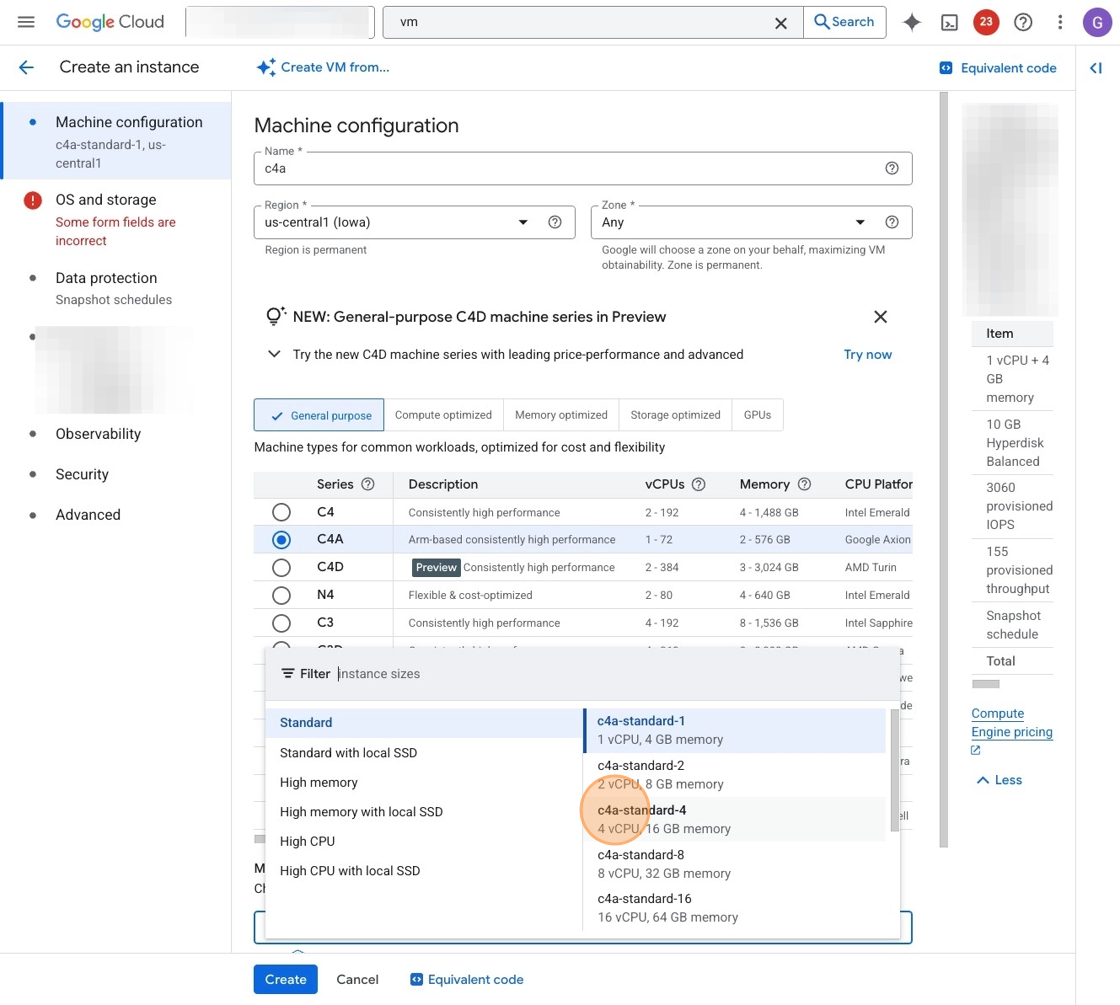The width and height of the screenshot is (1120, 1005).
Task: Select the c4a-standard-16 machine type
Action: click(735, 908)
